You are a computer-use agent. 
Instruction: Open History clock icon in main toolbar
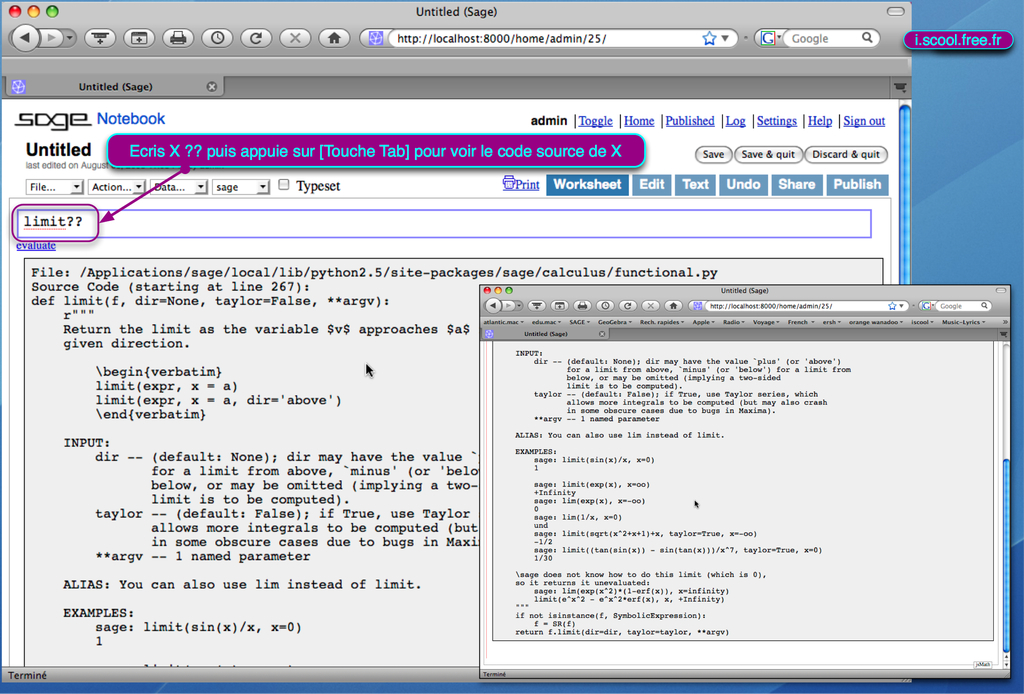(x=217, y=39)
